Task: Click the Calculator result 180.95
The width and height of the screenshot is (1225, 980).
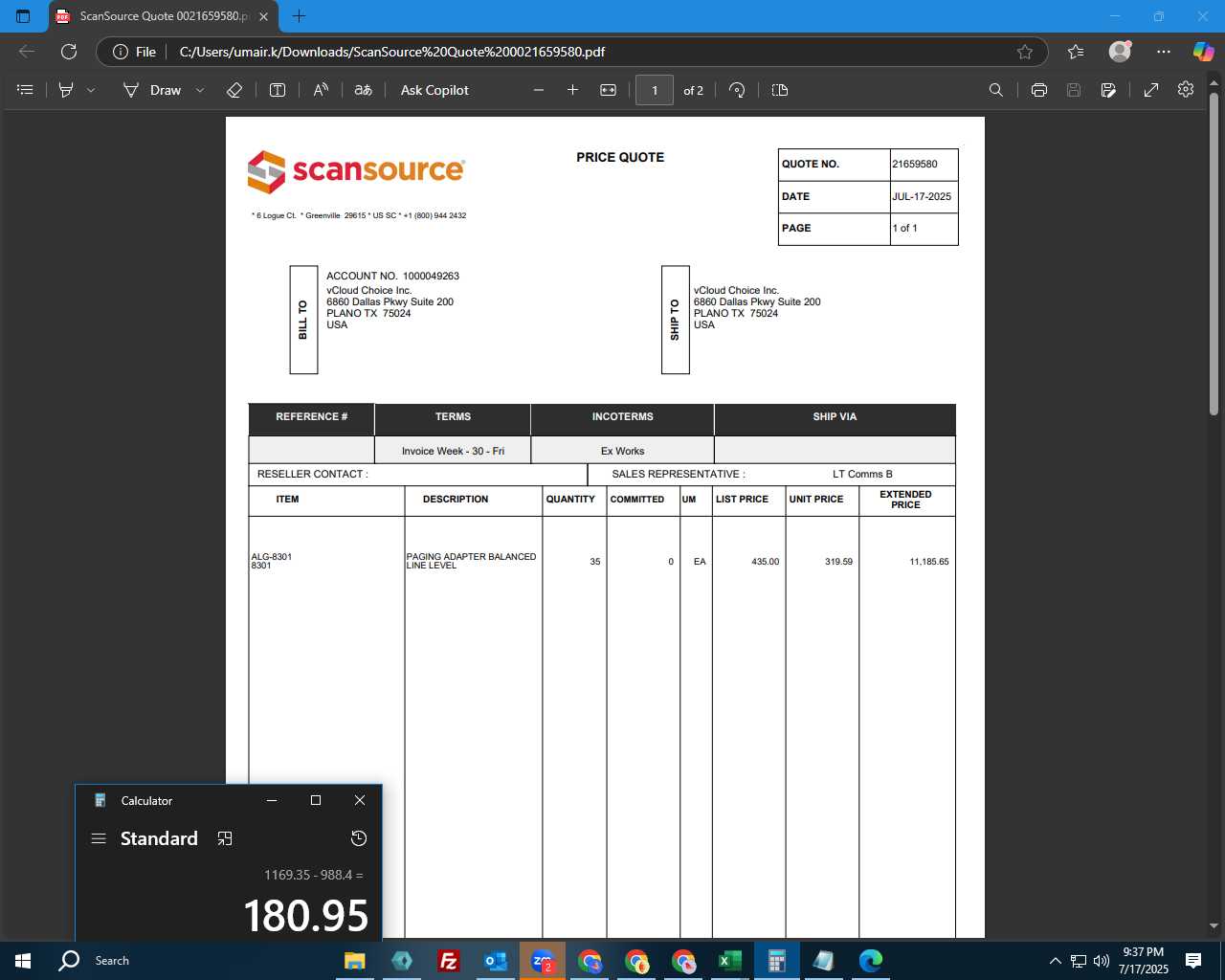Action: (x=306, y=916)
